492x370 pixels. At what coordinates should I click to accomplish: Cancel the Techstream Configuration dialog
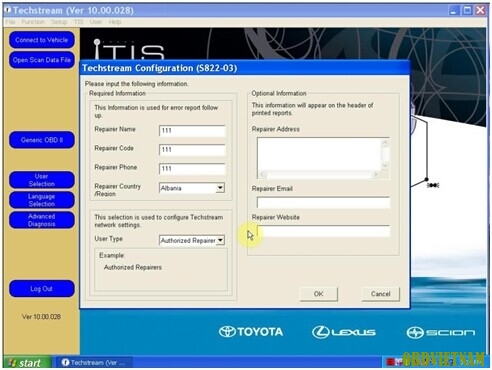[x=380, y=294]
